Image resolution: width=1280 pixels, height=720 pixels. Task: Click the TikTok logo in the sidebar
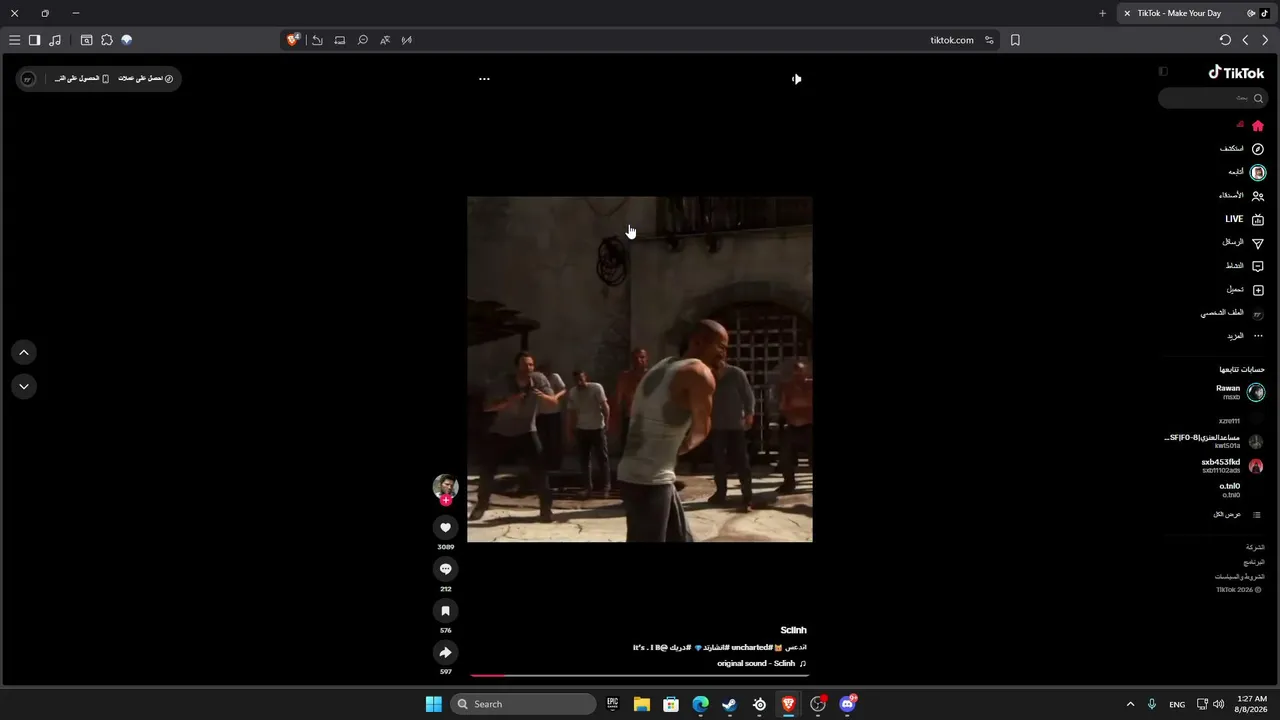pos(1237,72)
